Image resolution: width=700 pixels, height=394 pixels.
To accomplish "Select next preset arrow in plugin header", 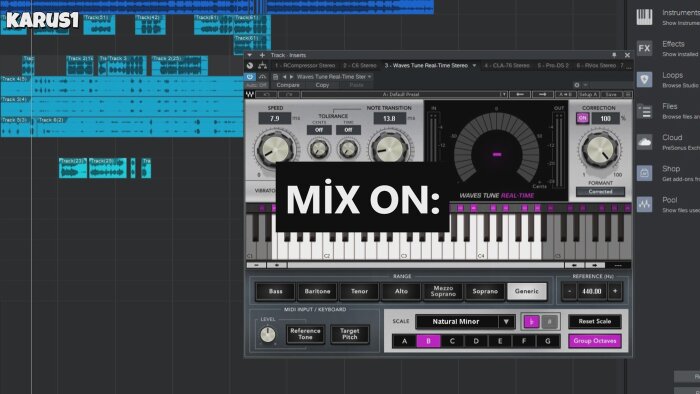I will tap(292, 77).
